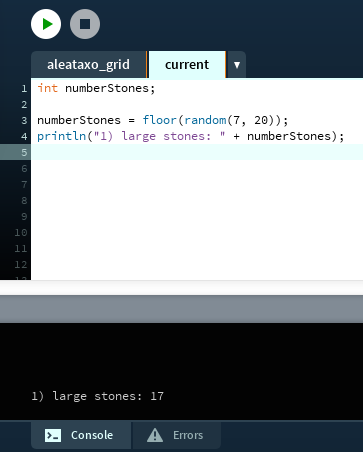
Task: Select the current tab
Action: point(187,65)
